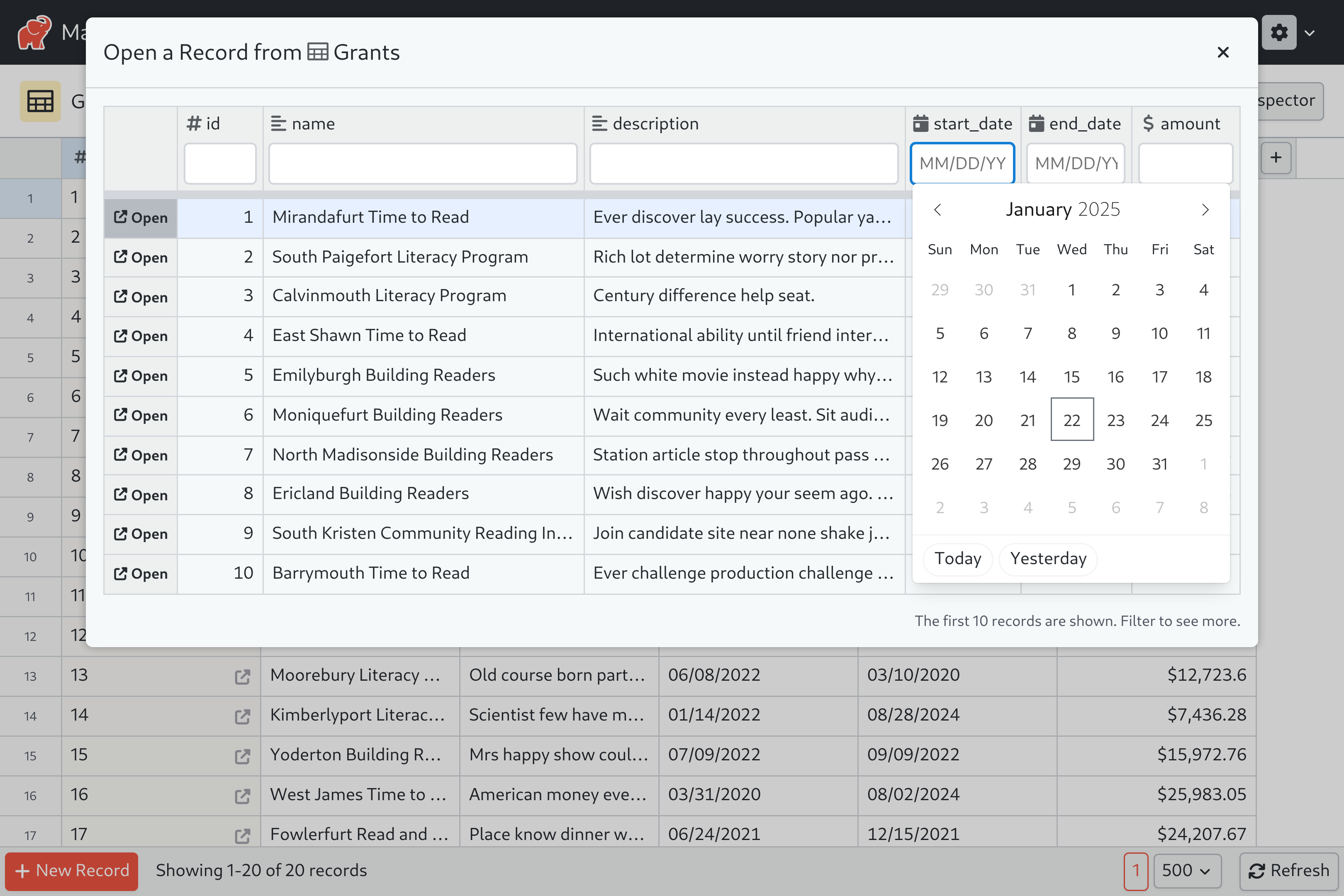
Task: Click Today shortcut in date picker
Action: coord(958,558)
